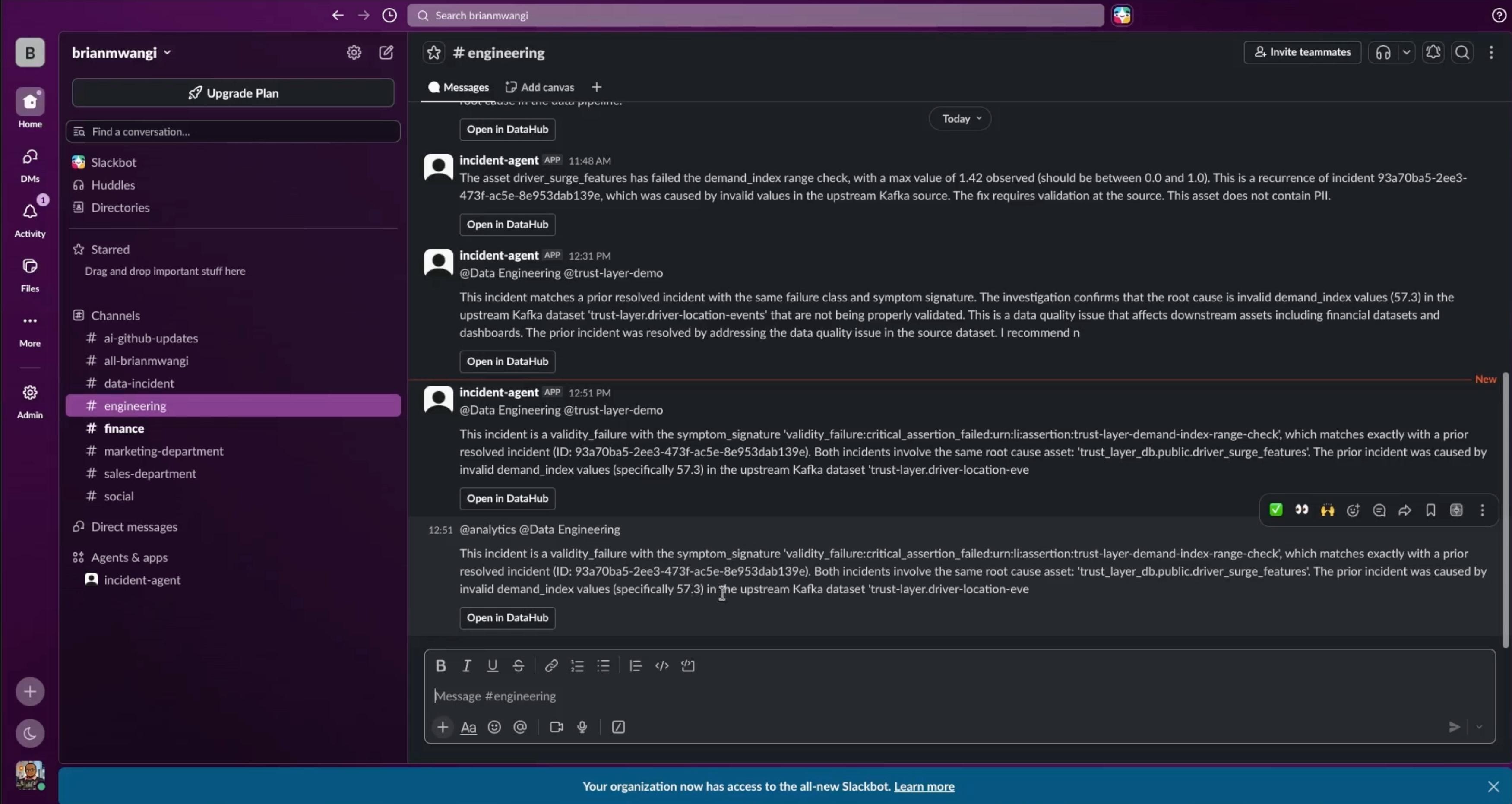This screenshot has width=1512, height=804.
Task: Forward message with share arrow
Action: (1404, 510)
